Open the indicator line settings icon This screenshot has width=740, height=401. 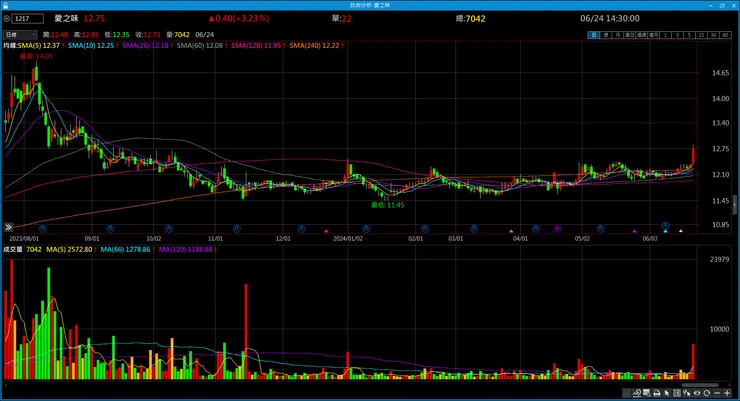pos(637,393)
